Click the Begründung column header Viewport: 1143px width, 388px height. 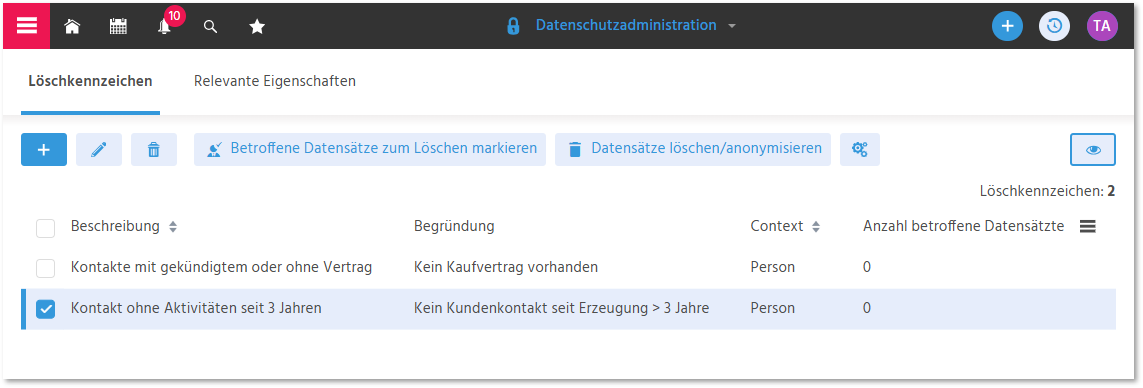[454, 226]
